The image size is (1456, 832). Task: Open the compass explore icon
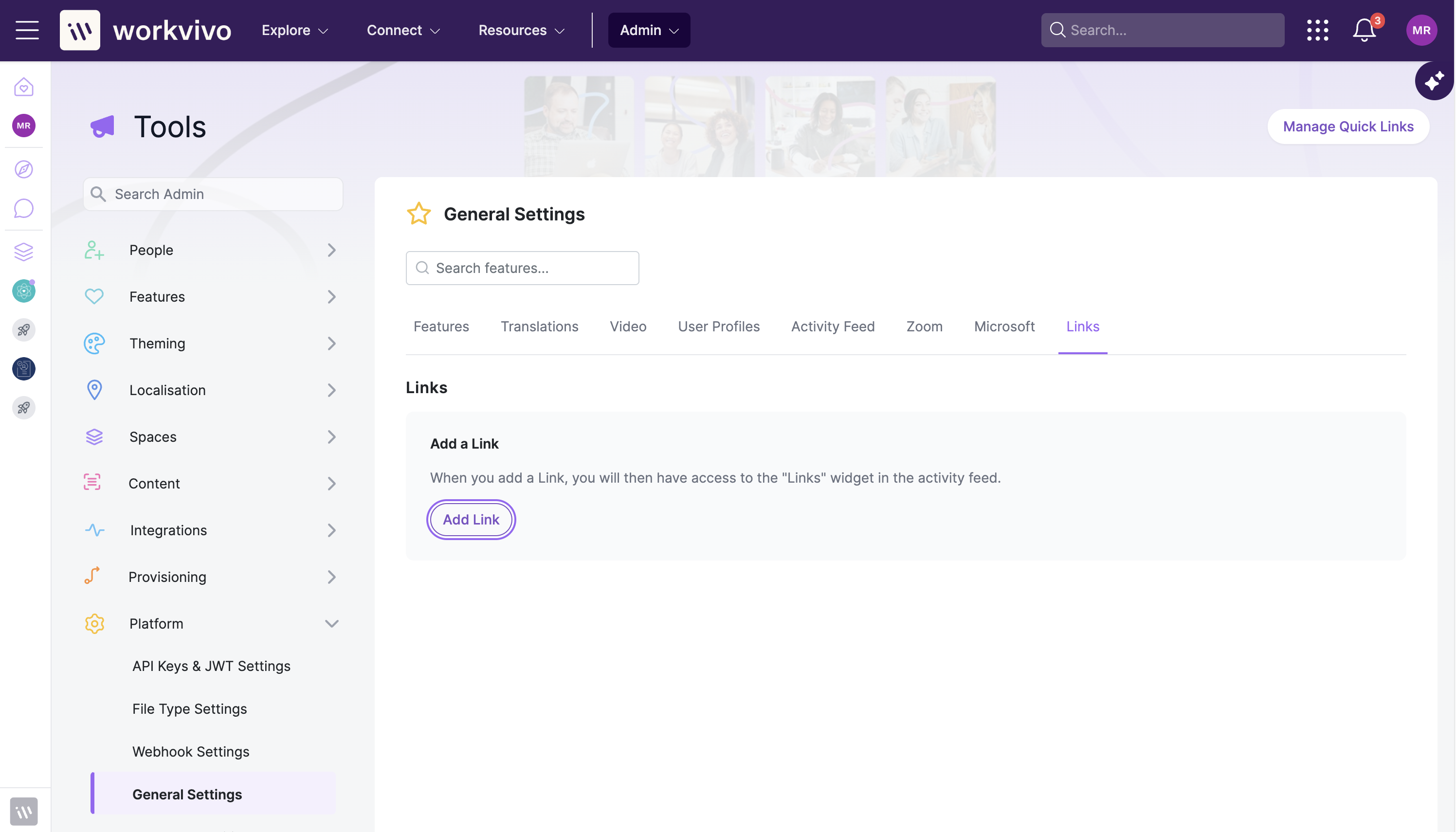pos(24,169)
